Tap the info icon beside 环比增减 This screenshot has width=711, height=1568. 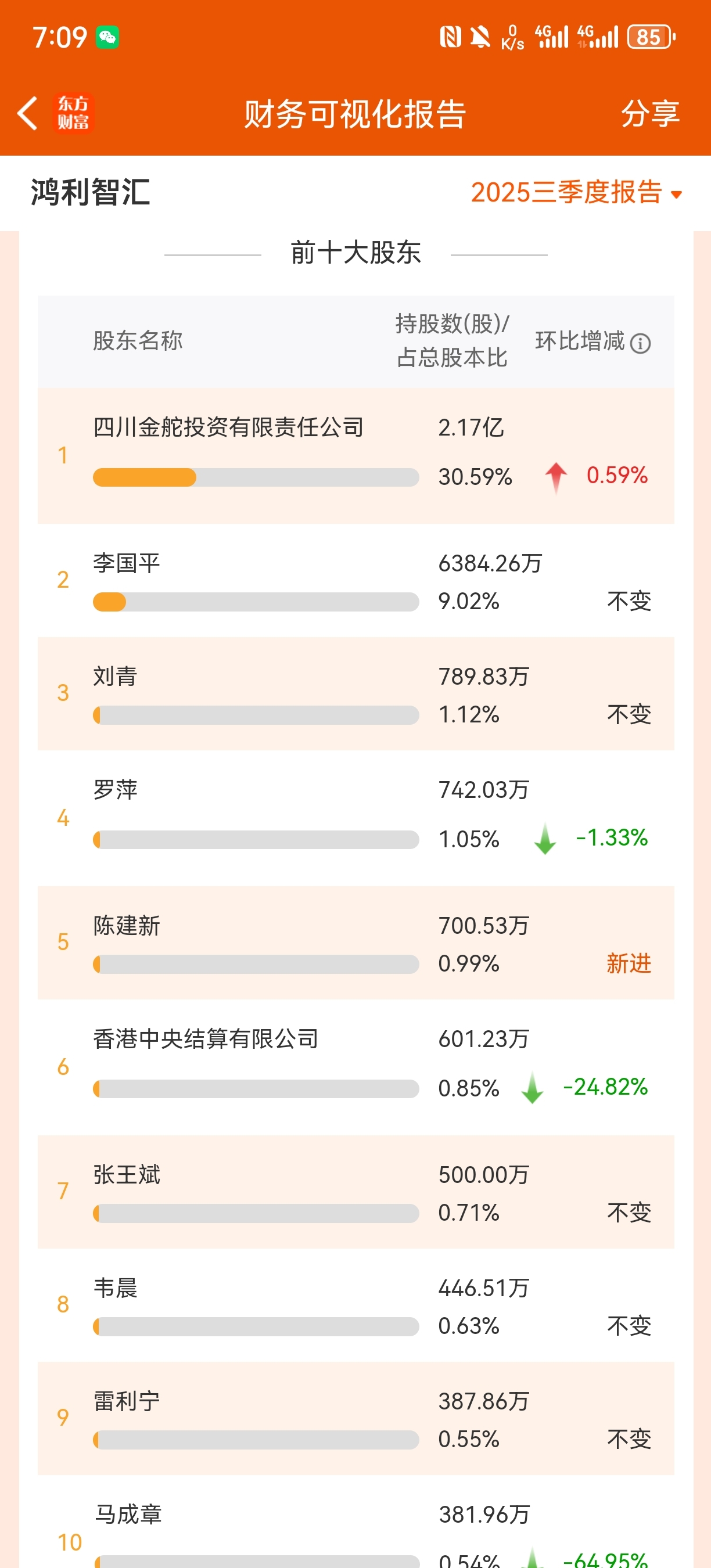640,343
